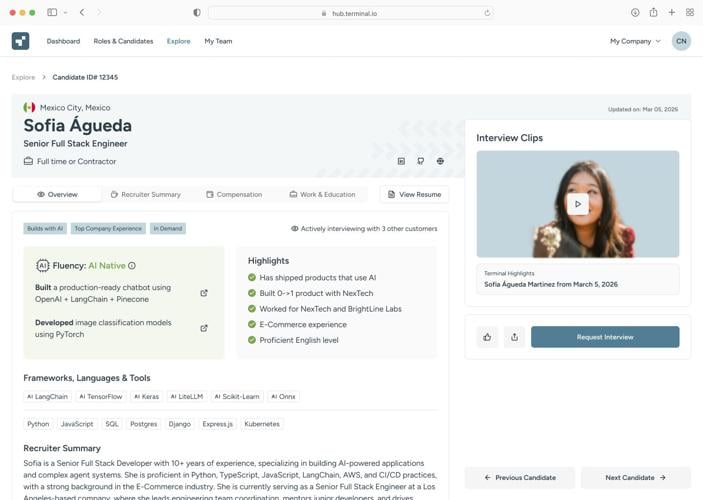This screenshot has height=500, width=703.
Task: Open the My Company dropdown
Action: (635, 41)
